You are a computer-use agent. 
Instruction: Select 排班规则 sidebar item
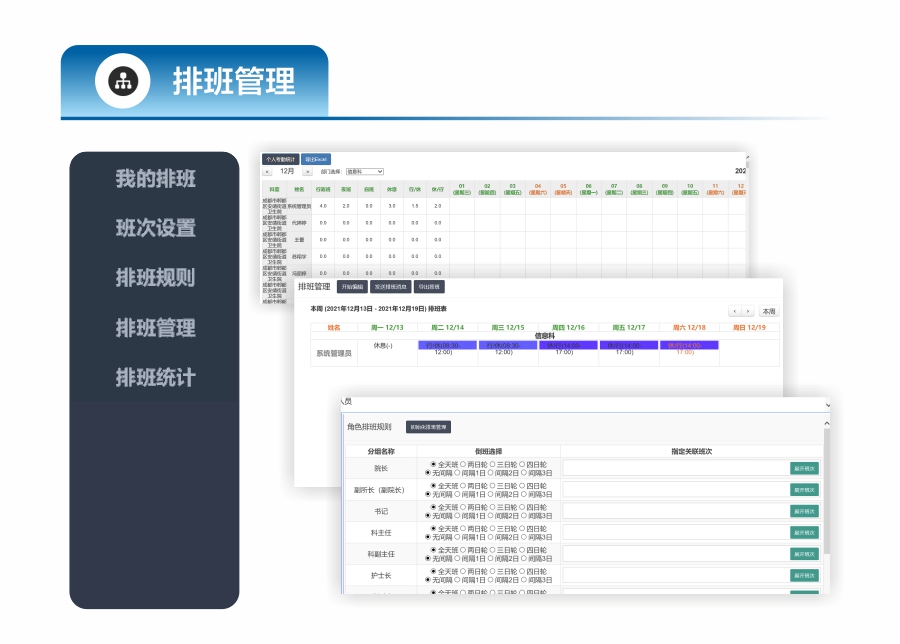coord(155,278)
